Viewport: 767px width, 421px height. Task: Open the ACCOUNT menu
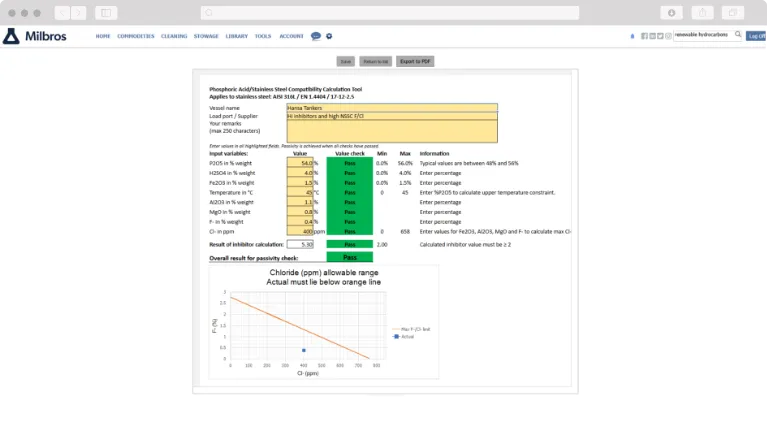(291, 36)
